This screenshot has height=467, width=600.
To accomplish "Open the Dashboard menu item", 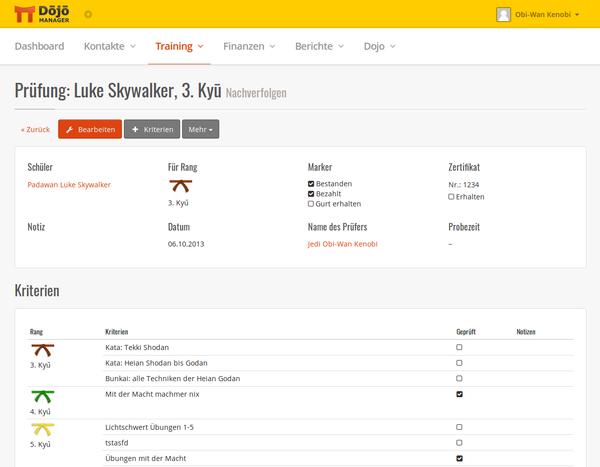I will (x=40, y=47).
